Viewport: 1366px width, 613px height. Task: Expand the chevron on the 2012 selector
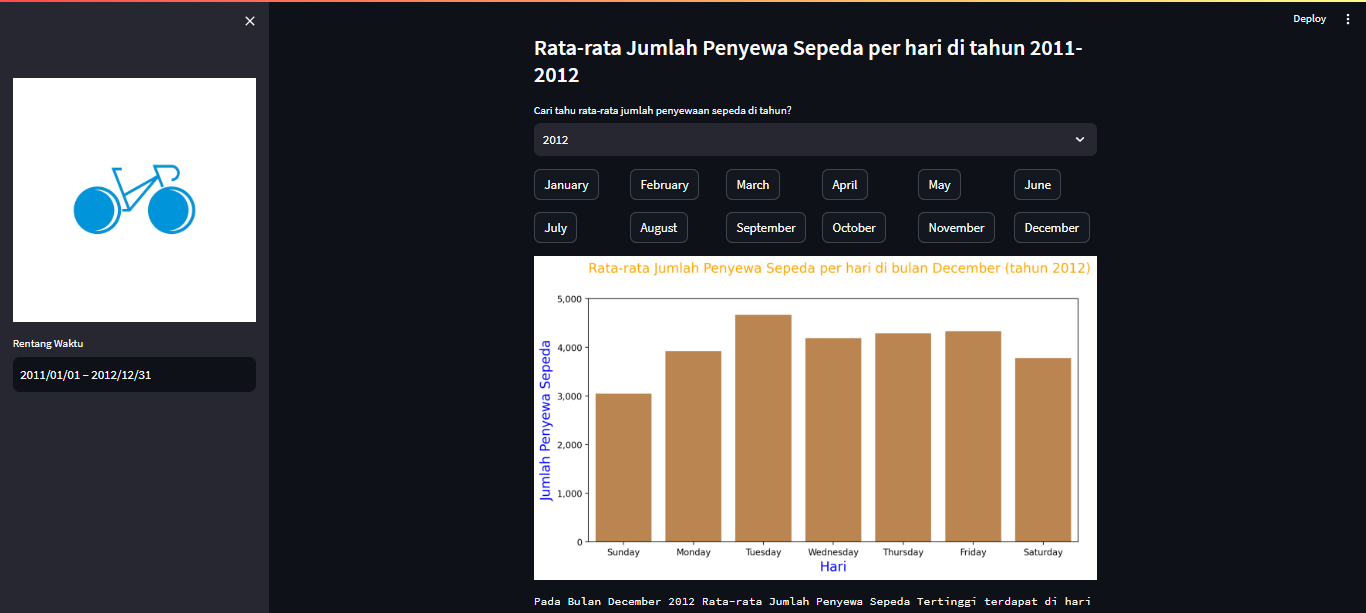click(x=1080, y=139)
